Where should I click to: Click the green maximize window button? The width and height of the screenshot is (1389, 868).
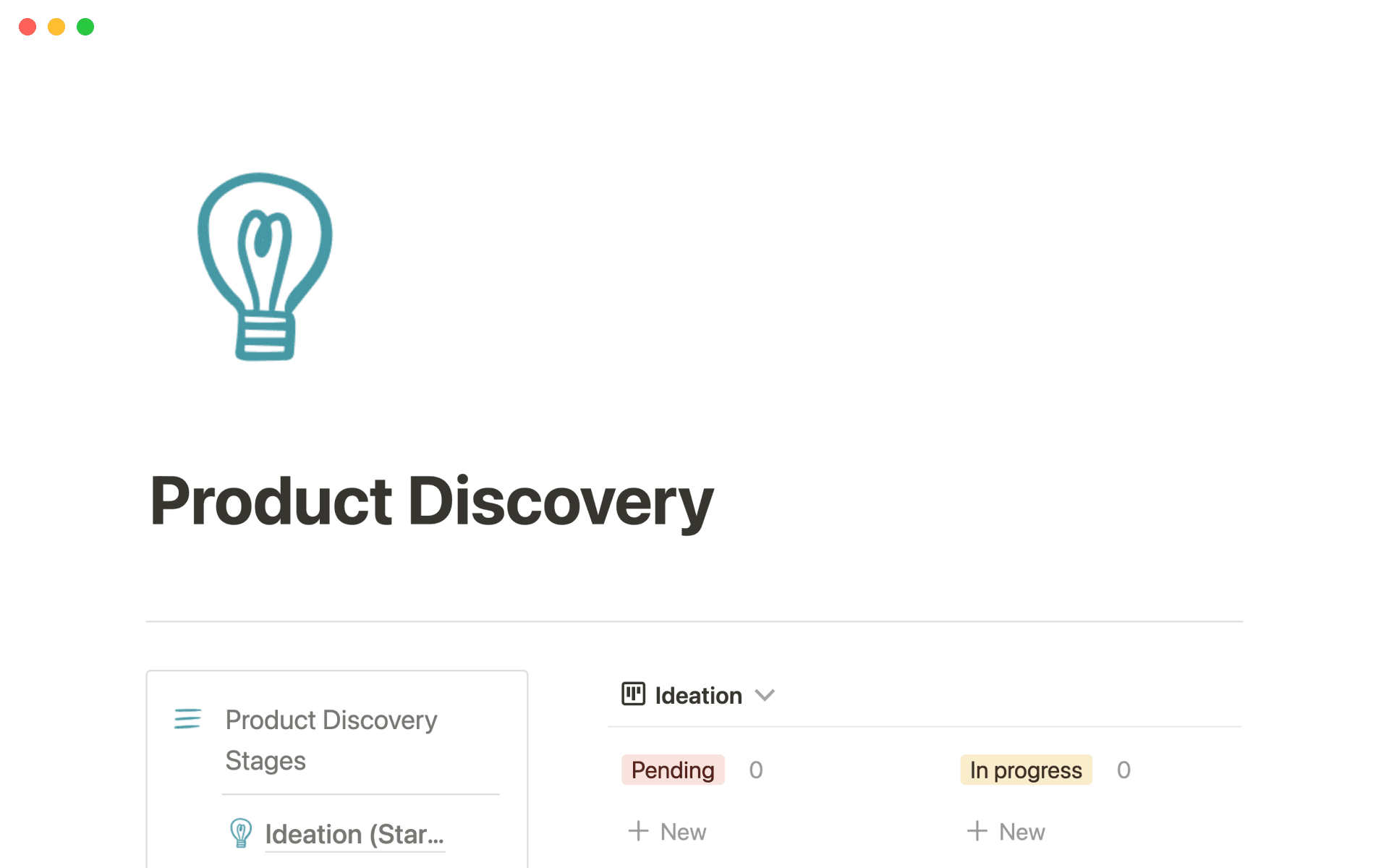(x=85, y=27)
